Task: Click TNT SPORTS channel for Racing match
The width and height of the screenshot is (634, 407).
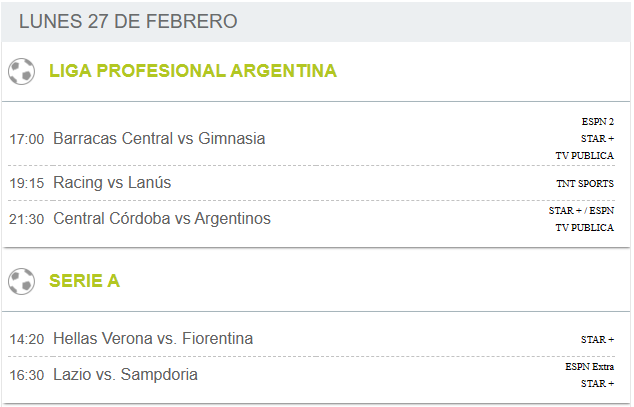Action: (585, 183)
